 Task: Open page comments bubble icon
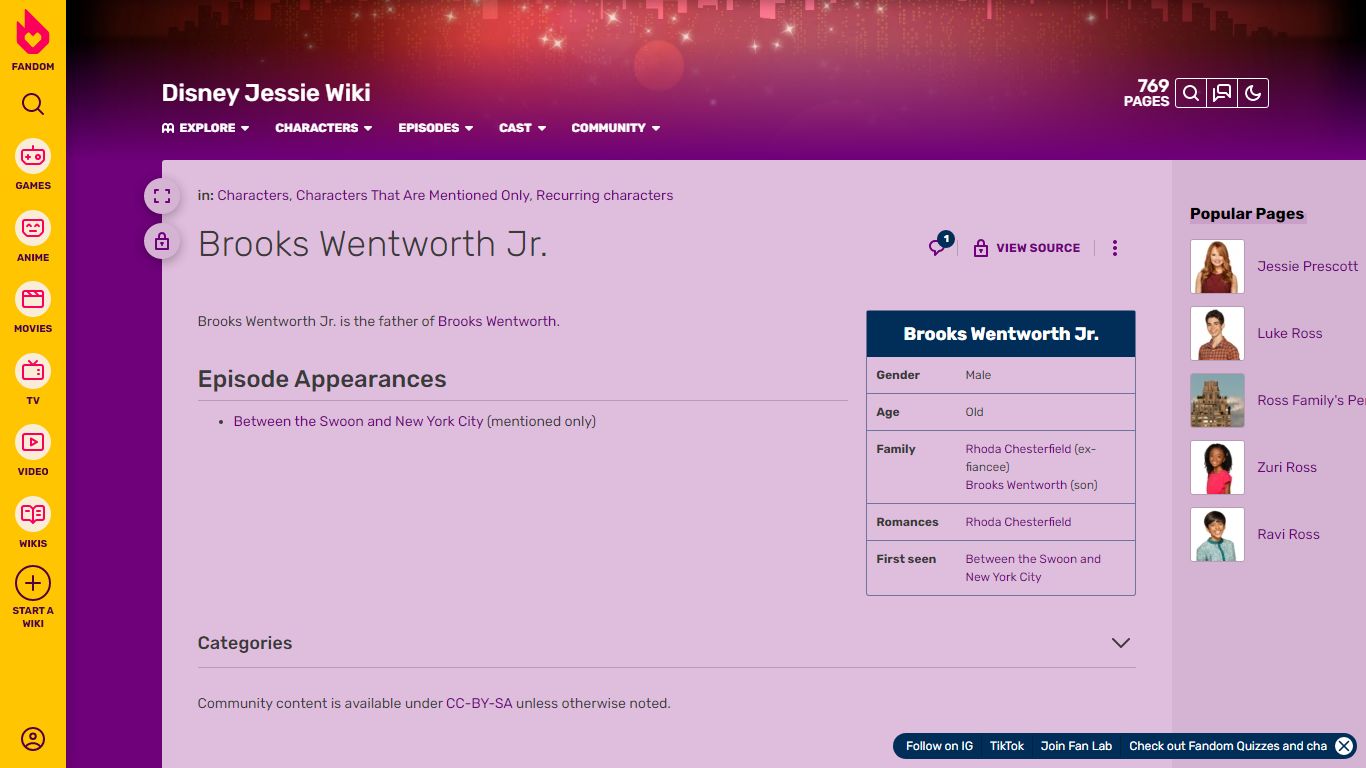point(940,246)
